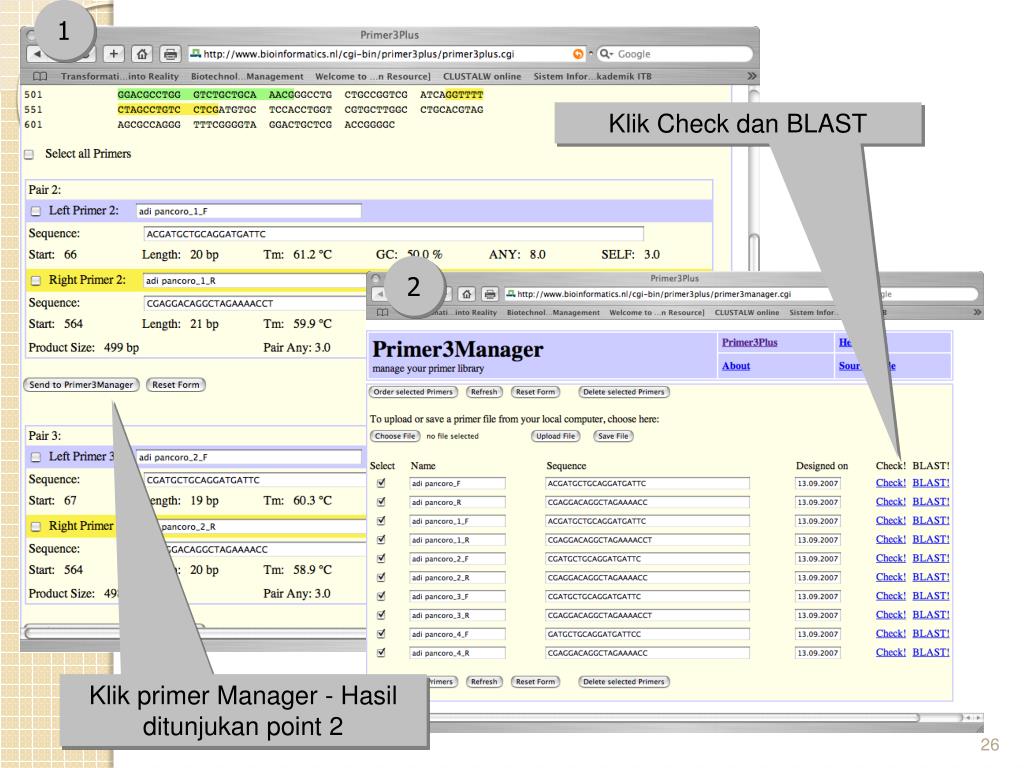This screenshot has width=1024, height=768.
Task: Click the home icon in Primer3Plus window 1
Action: [142, 55]
